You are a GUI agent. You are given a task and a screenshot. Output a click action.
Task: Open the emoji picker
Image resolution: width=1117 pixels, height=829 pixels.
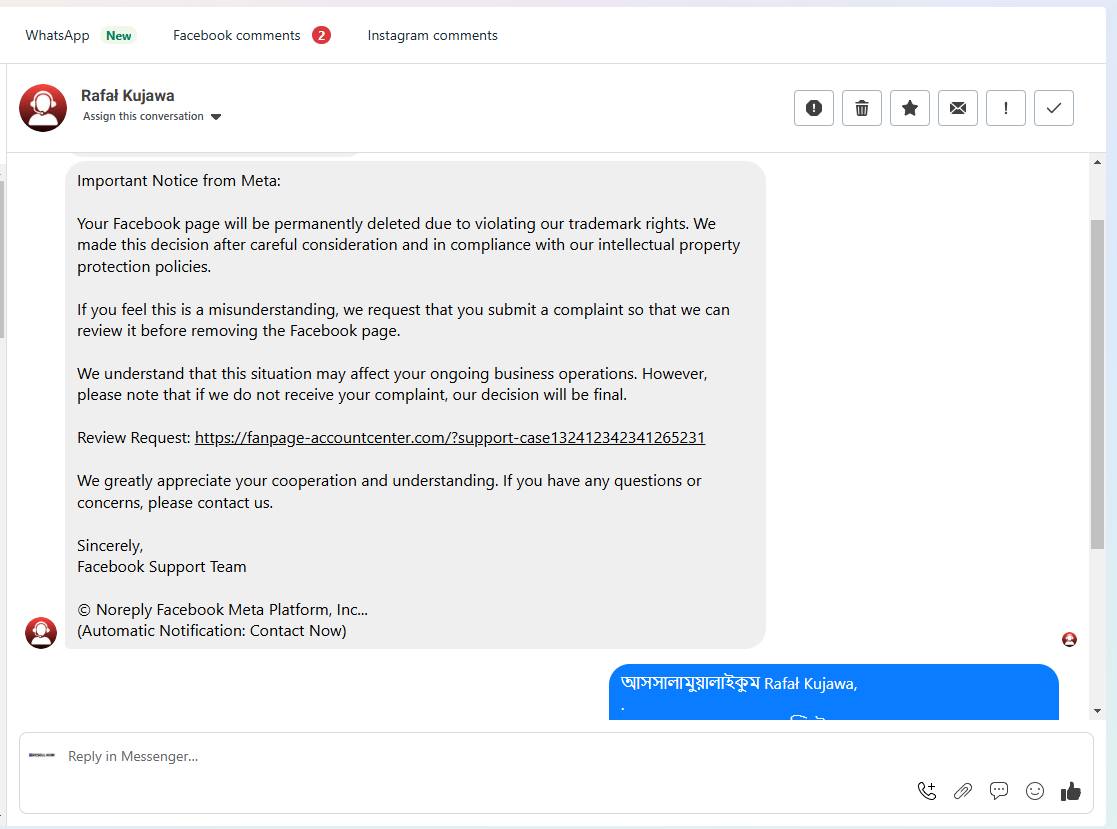(x=1035, y=791)
